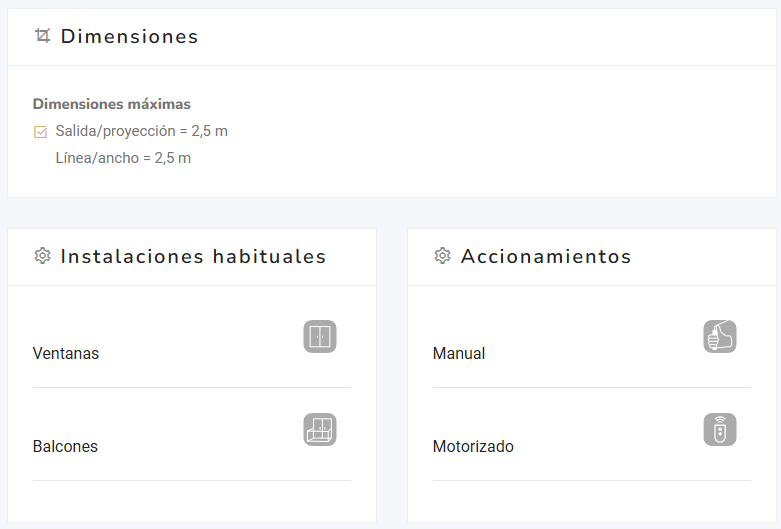Click the Línea/ancho = 2,5 m text
The width and height of the screenshot is (781, 529).
pyautogui.click(x=123, y=158)
